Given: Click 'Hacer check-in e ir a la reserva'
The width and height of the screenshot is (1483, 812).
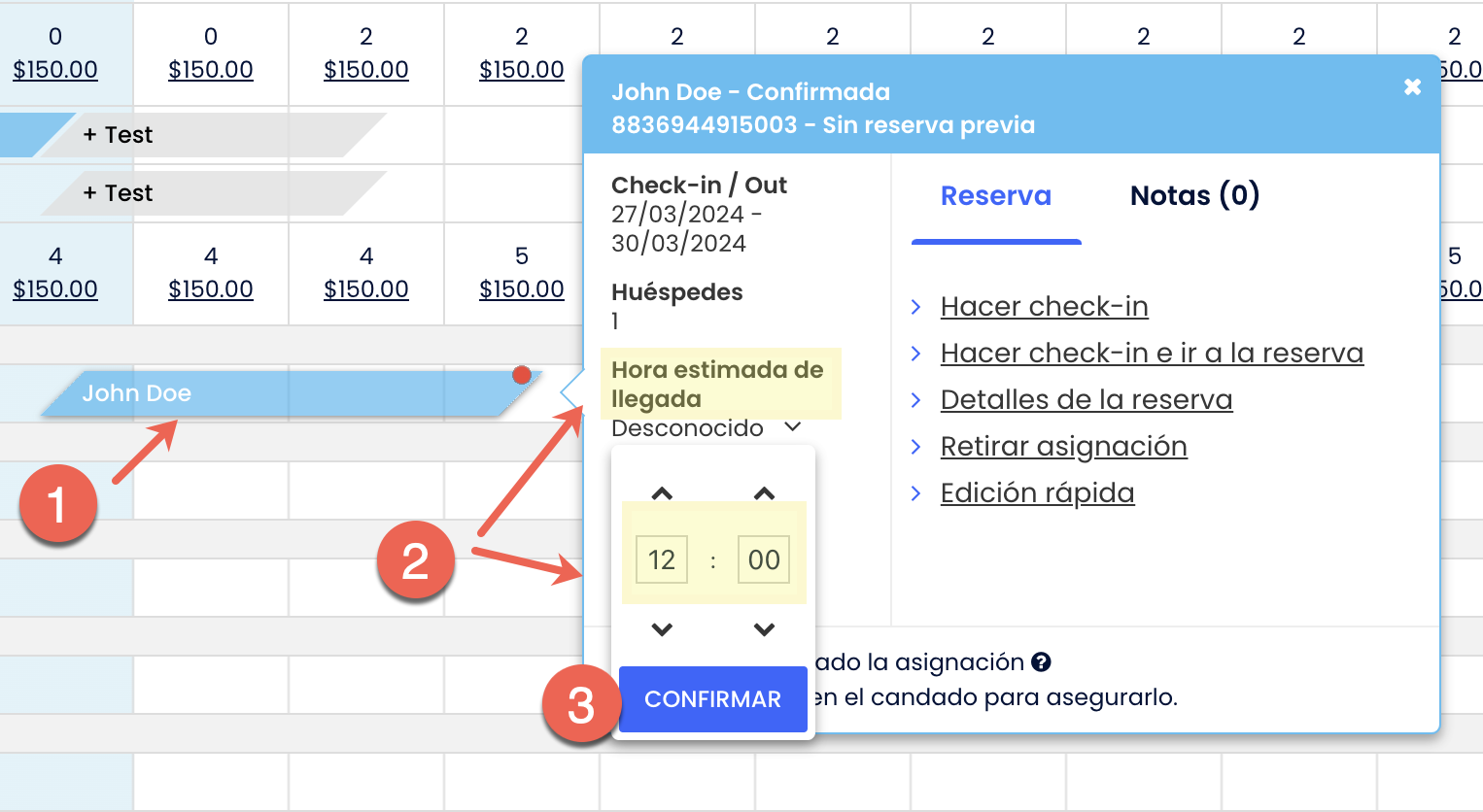Looking at the screenshot, I should coord(1152,354).
